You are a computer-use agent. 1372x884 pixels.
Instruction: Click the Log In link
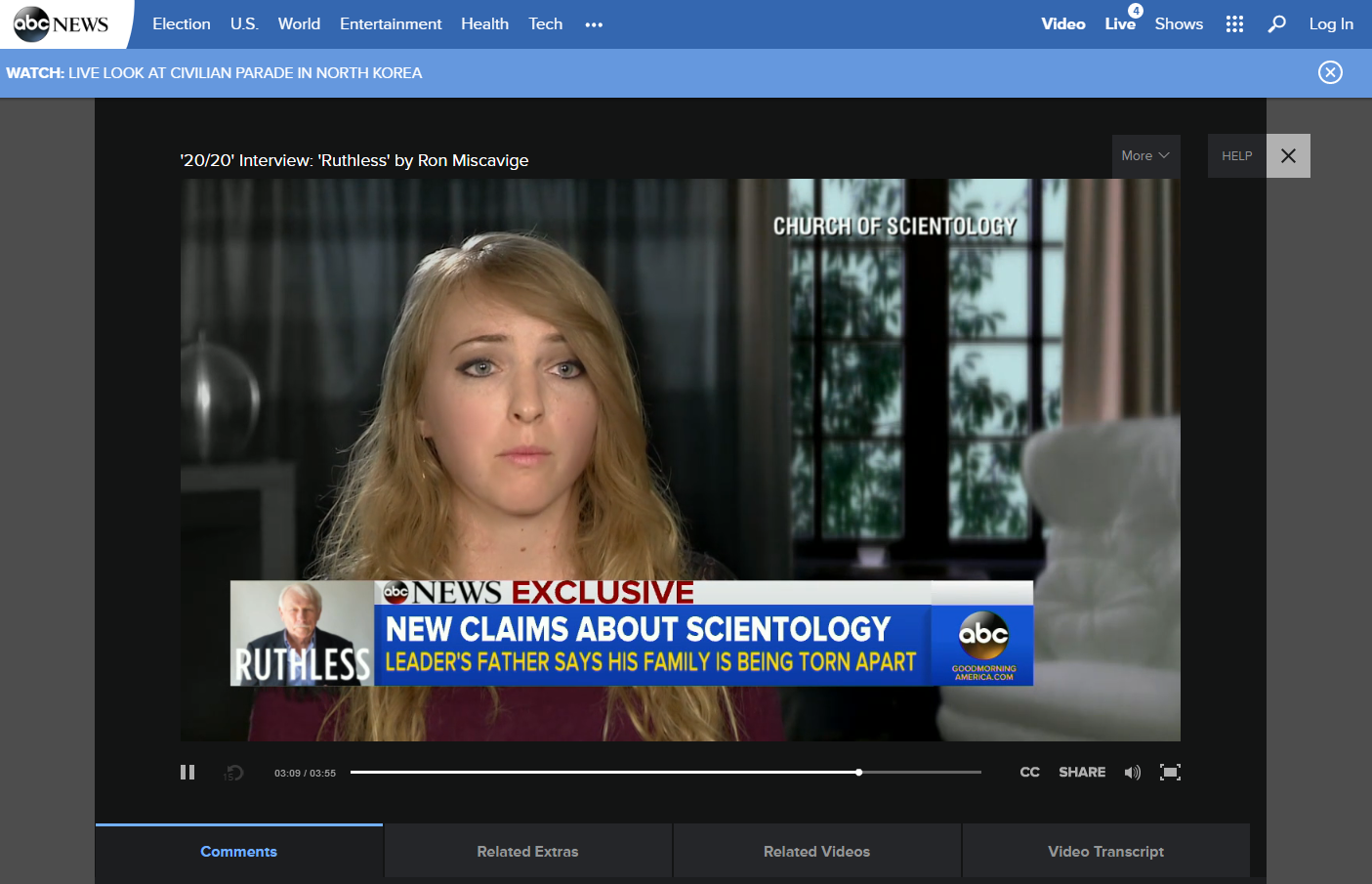1331,24
